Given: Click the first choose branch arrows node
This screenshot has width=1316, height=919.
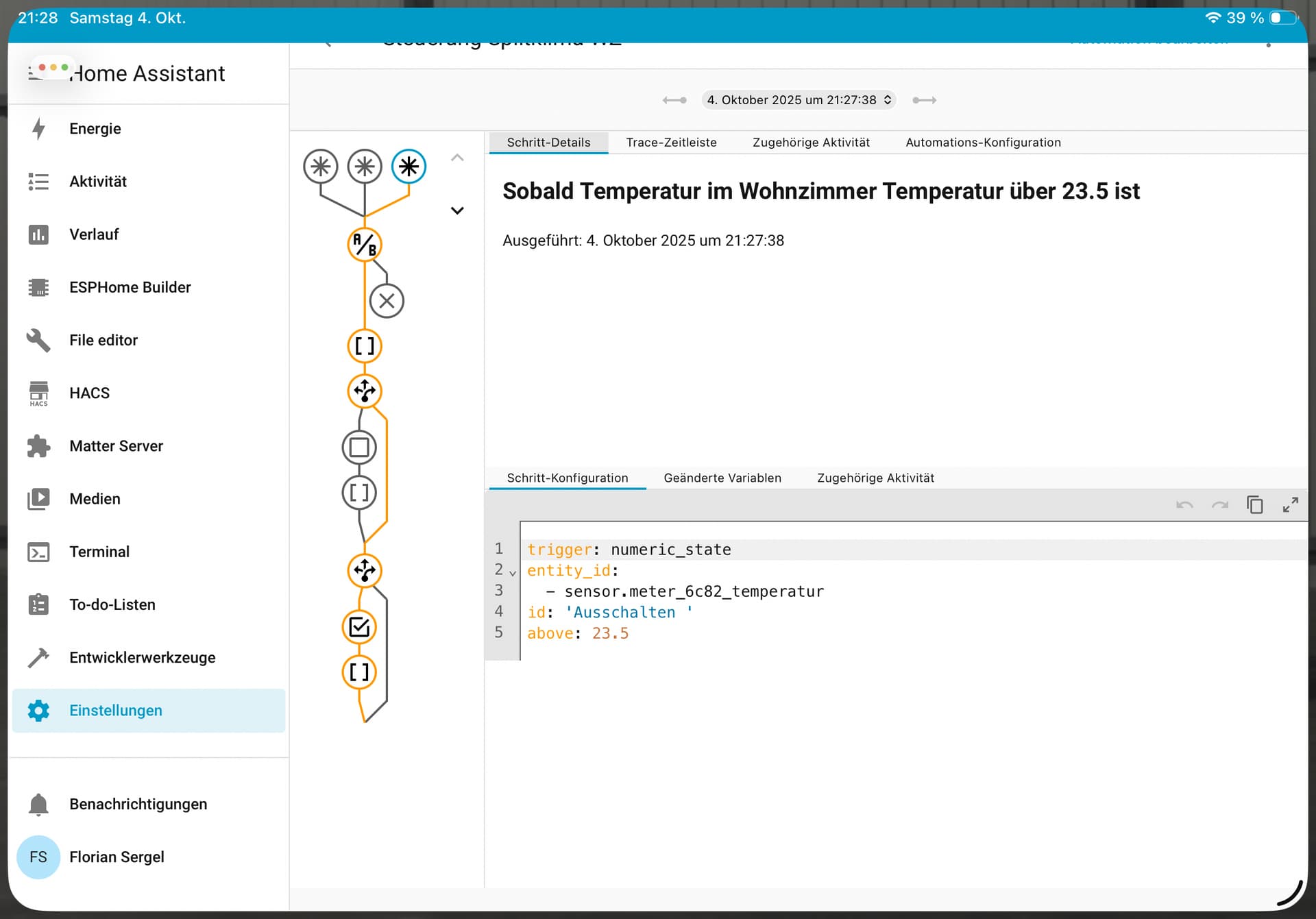Looking at the screenshot, I should pos(365,391).
